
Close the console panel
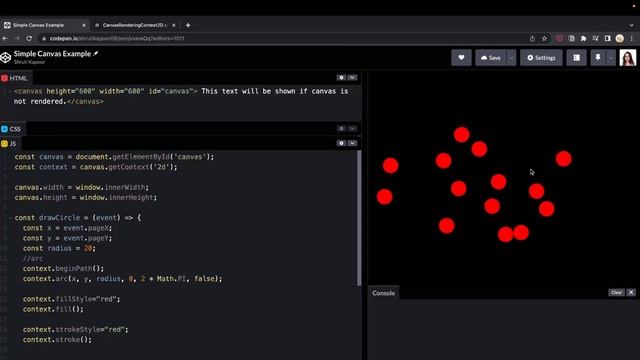pyautogui.click(x=631, y=293)
